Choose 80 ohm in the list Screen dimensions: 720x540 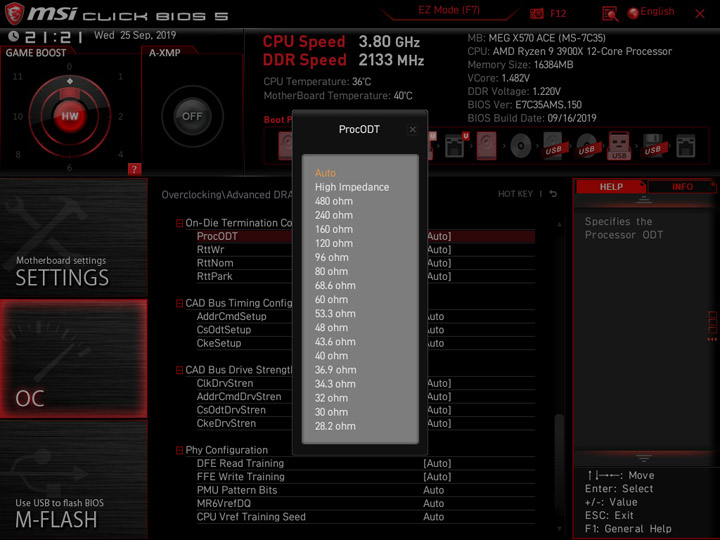pos(331,272)
